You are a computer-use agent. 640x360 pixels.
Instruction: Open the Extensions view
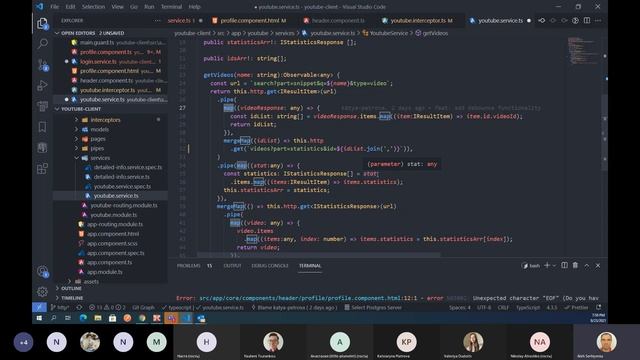coord(42,169)
